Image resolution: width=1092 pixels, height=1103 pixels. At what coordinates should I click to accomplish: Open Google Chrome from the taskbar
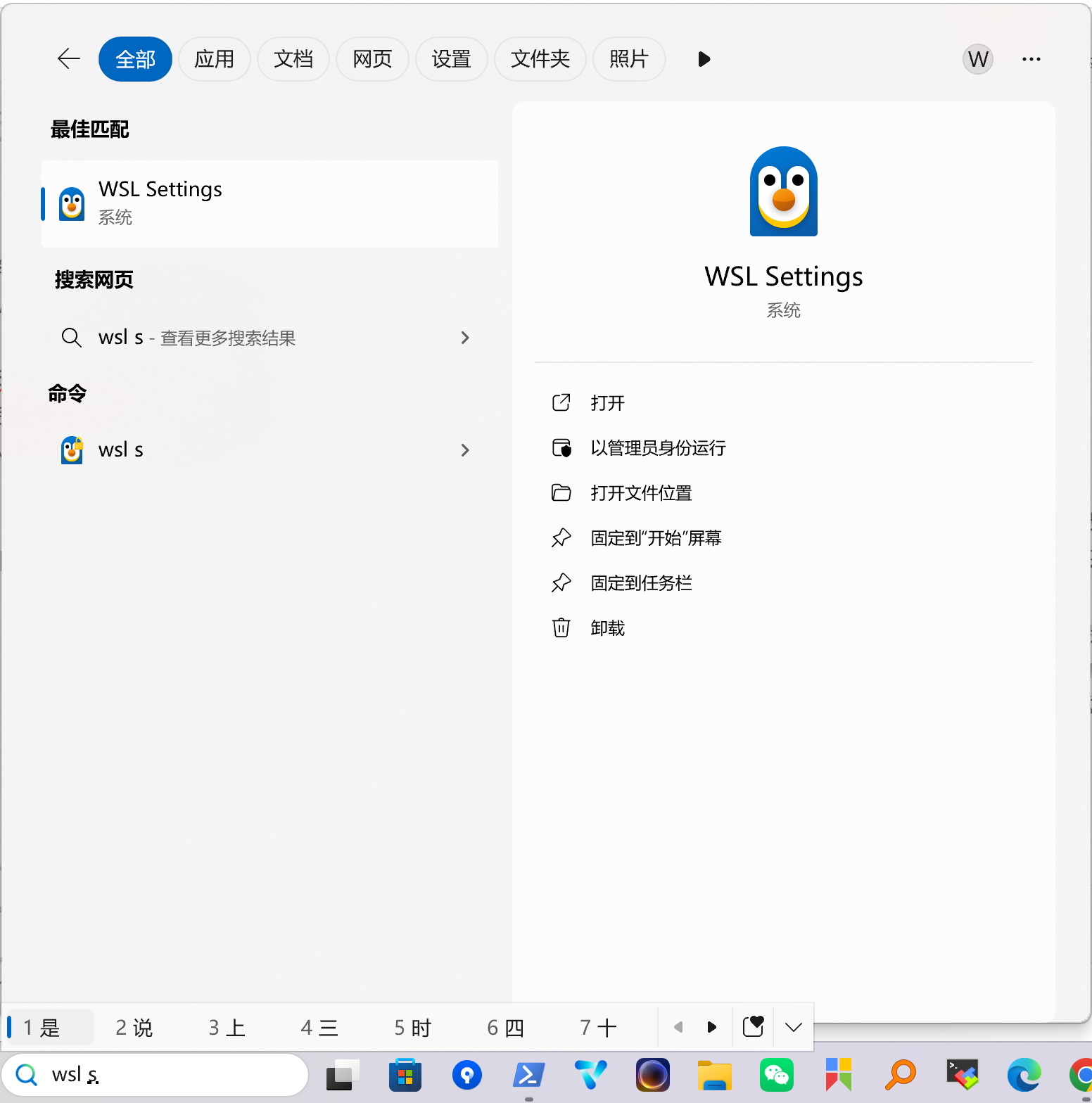coord(1081,1075)
